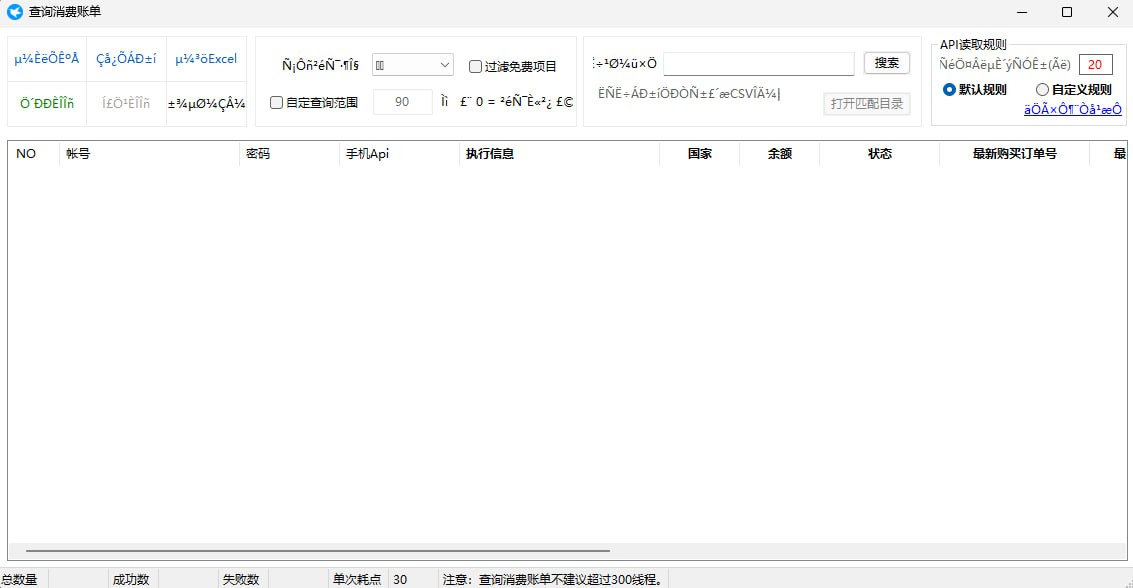Screen dimensions: 1133x588
Task: Click the horizontal scrollbar below the table
Action: click(318, 550)
